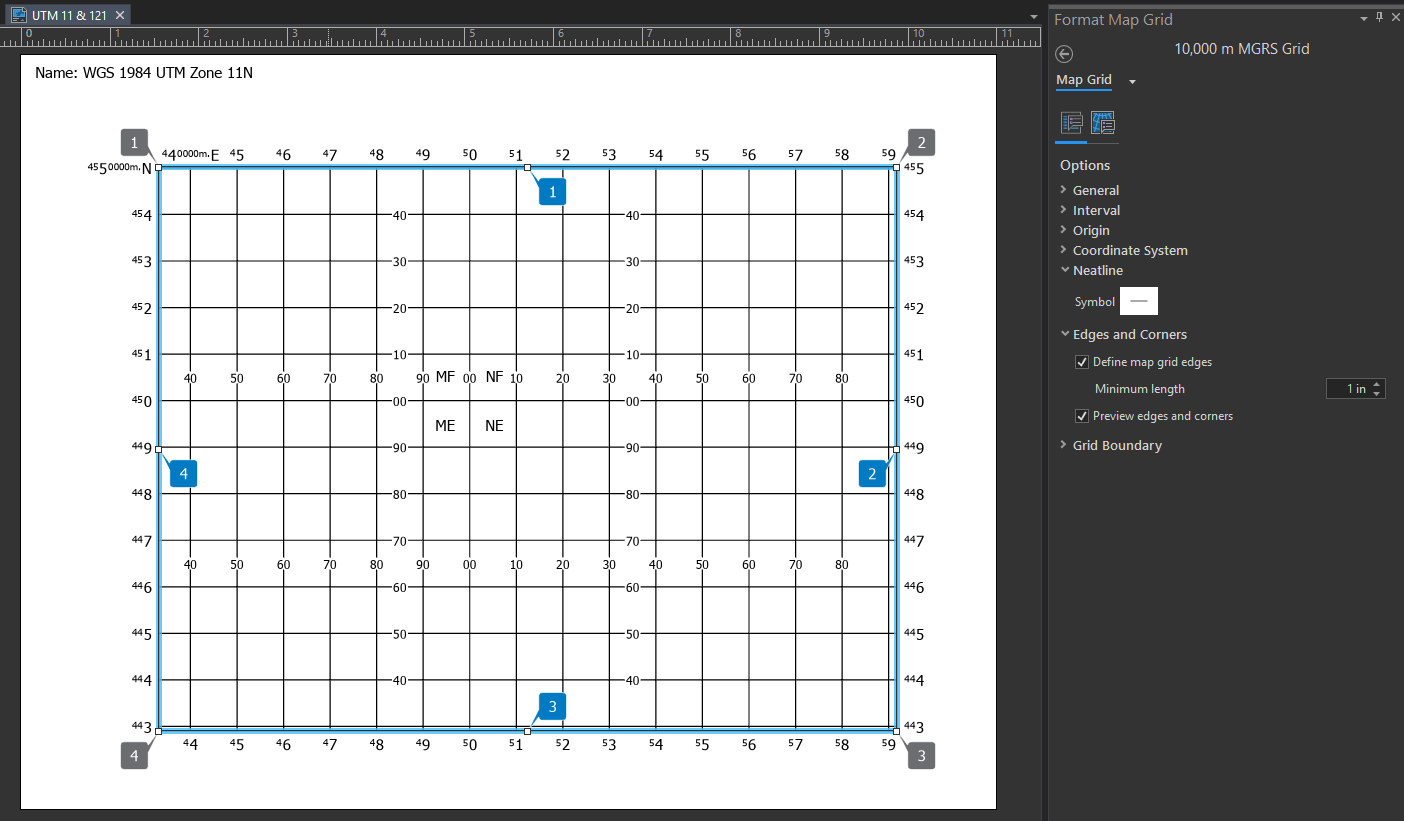Screen dimensions: 1404x821
Task: Close the Format Map Grid pane
Action: [x=1395, y=17]
